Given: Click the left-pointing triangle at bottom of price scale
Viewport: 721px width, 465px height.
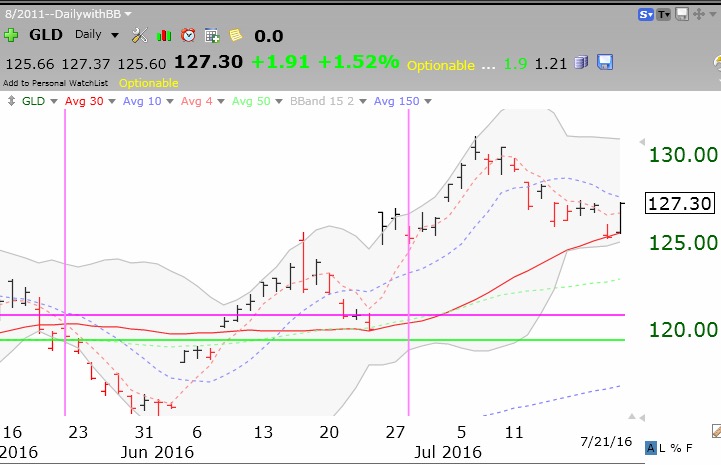Looking at the screenshot, I should pos(642,418).
